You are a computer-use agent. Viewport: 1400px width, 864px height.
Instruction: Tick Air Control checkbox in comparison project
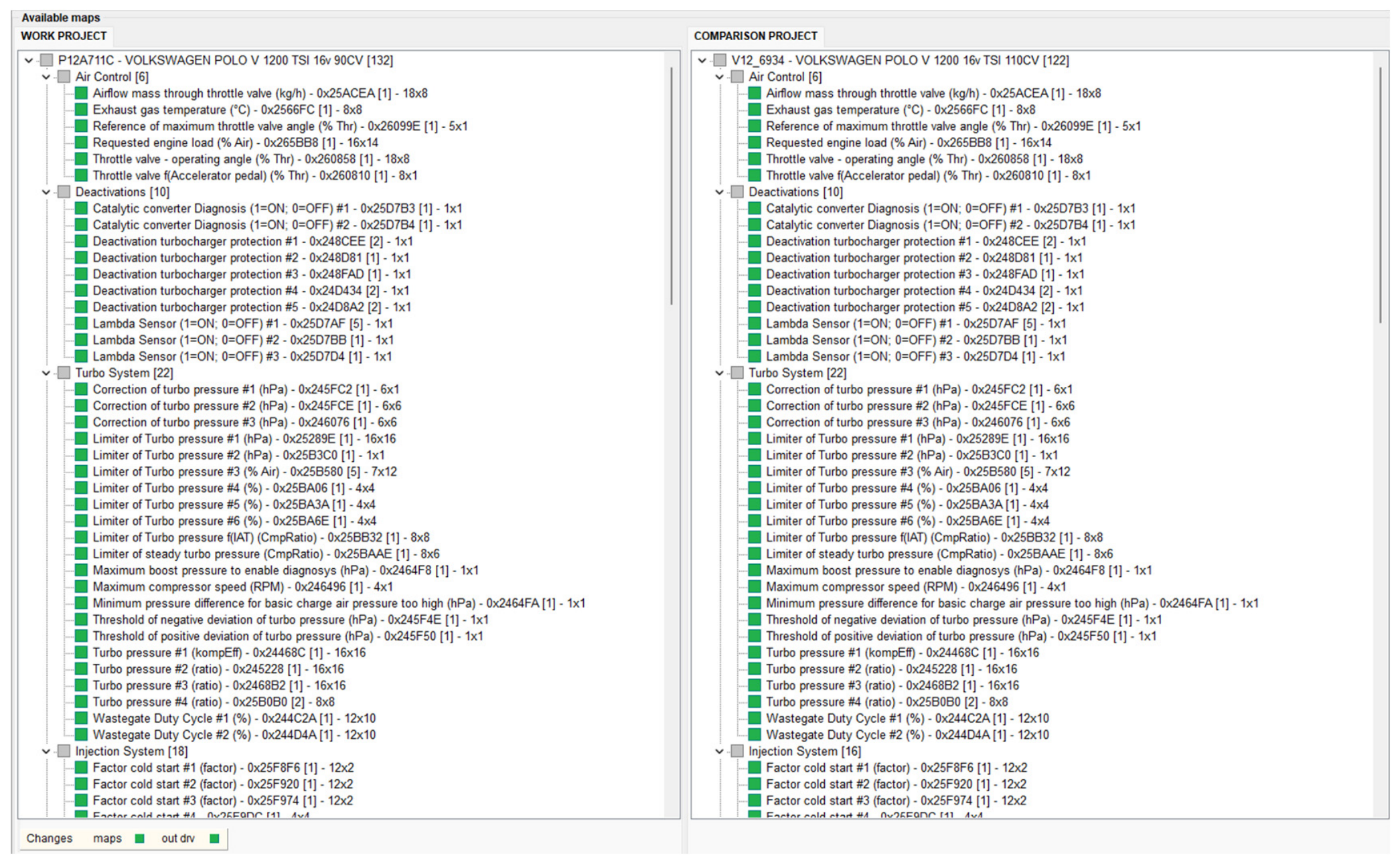pyautogui.click(x=737, y=77)
